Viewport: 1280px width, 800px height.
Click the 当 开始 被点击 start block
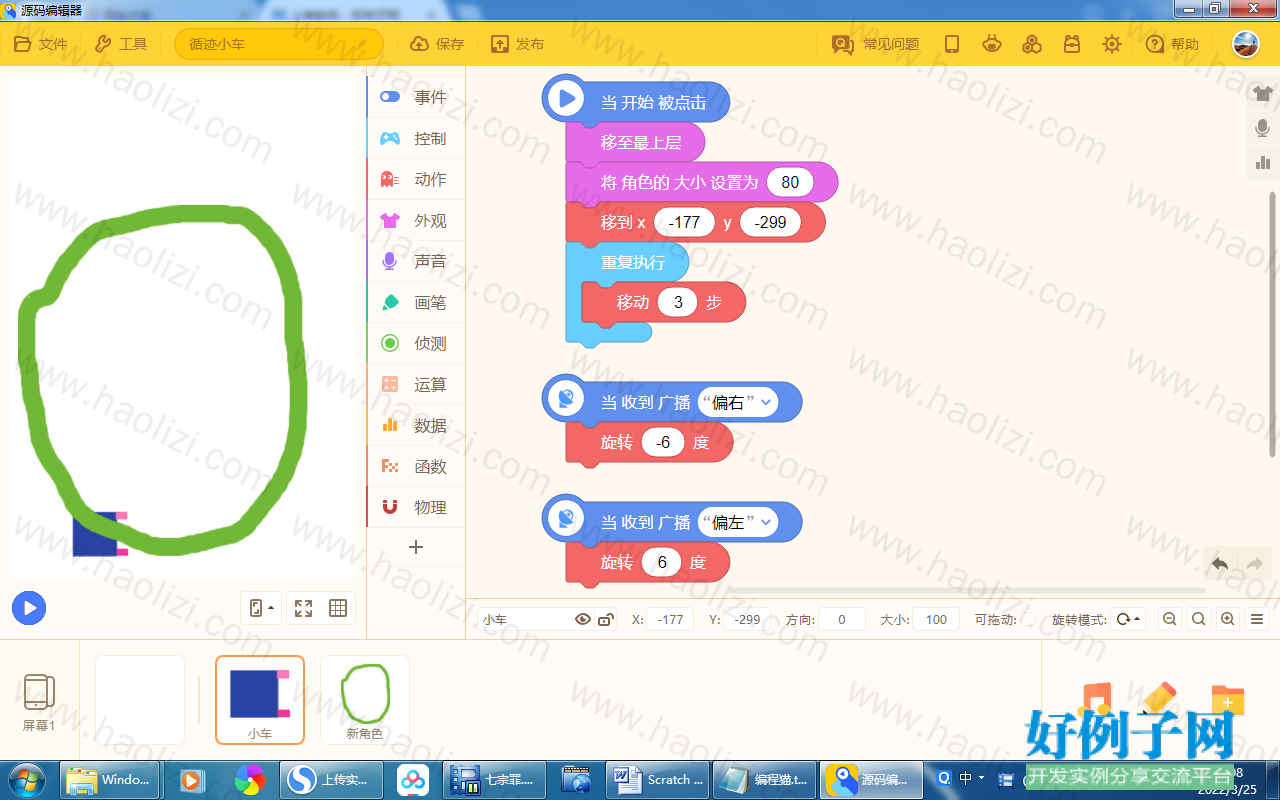[x=636, y=102]
